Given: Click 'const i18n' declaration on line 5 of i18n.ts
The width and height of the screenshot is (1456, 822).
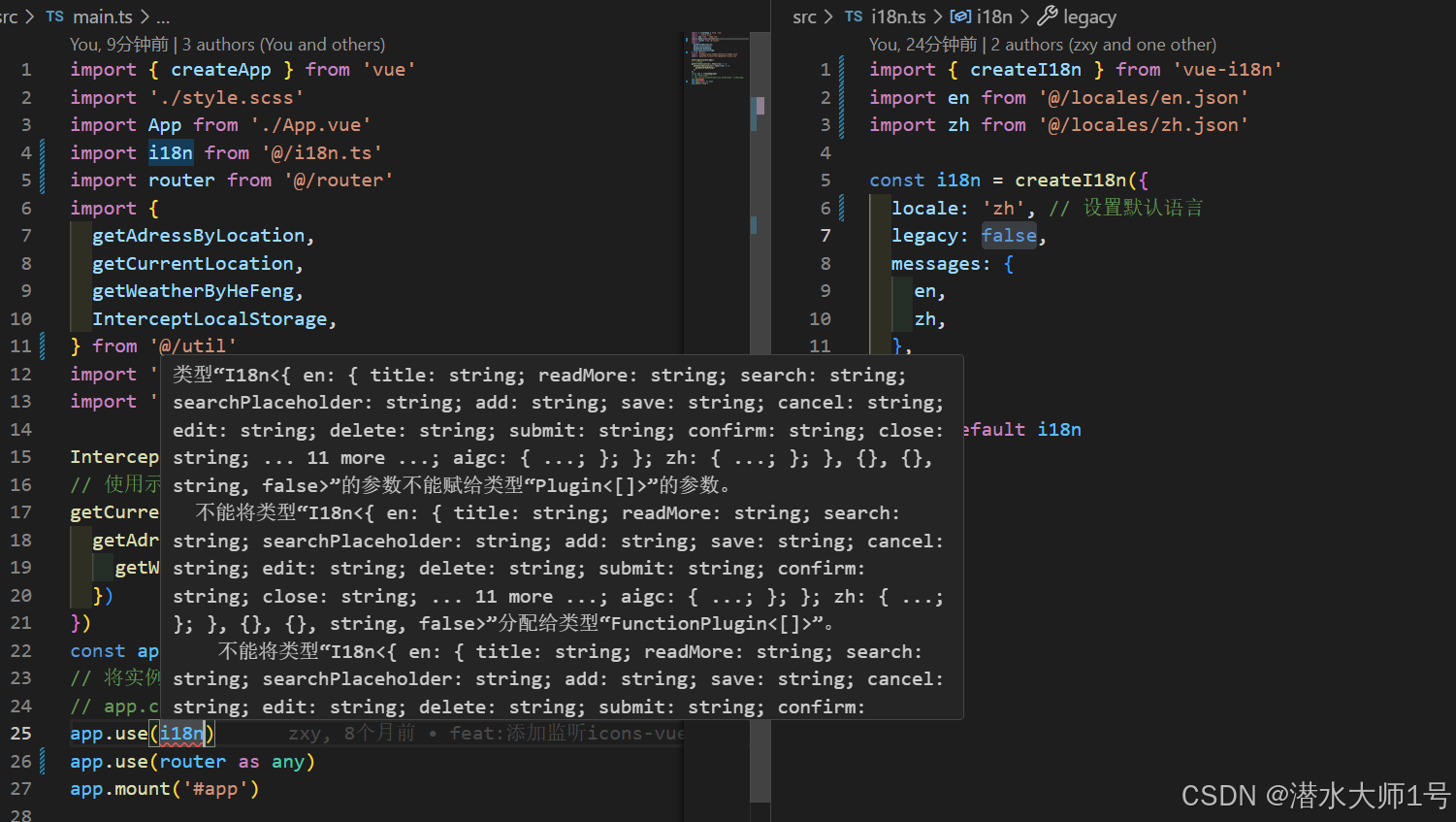Looking at the screenshot, I should coord(925,181).
